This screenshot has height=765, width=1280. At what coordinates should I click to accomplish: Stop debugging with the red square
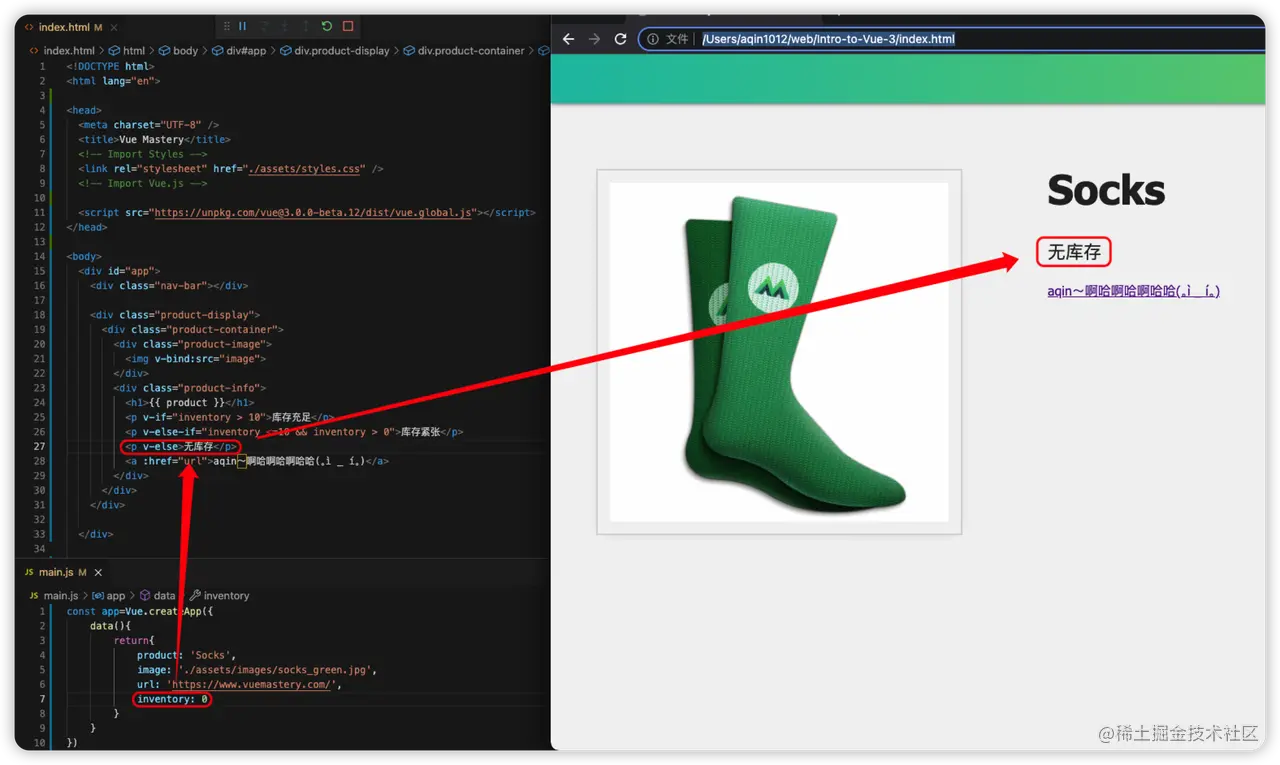coord(348,27)
